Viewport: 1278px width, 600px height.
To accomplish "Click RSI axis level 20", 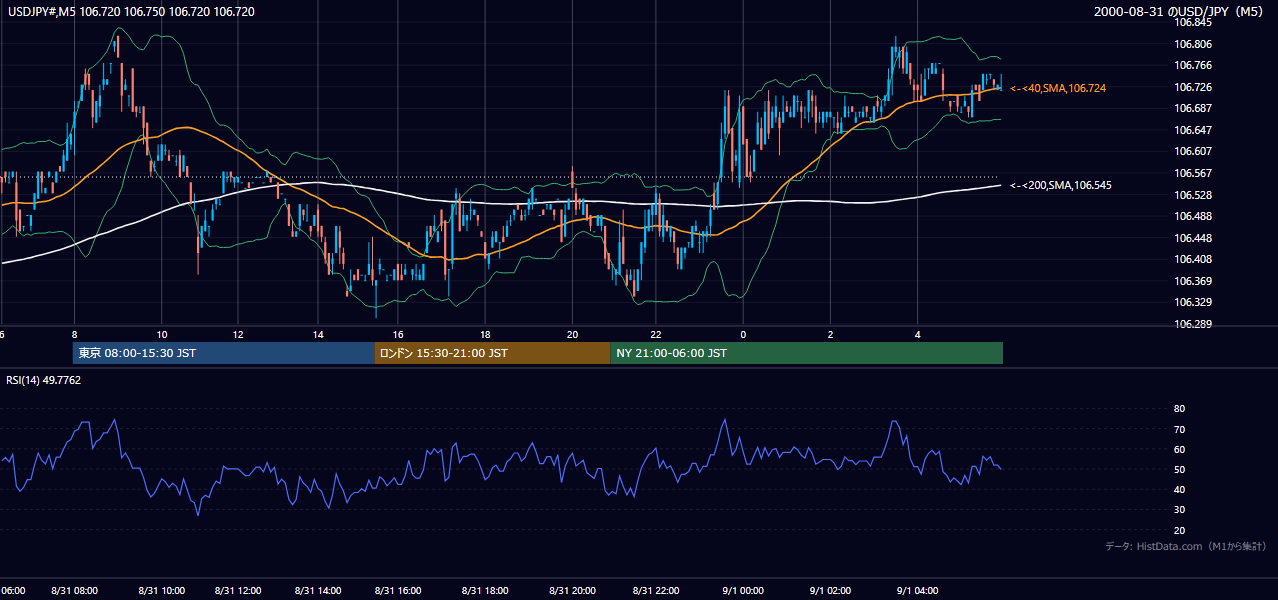I will [x=1180, y=530].
